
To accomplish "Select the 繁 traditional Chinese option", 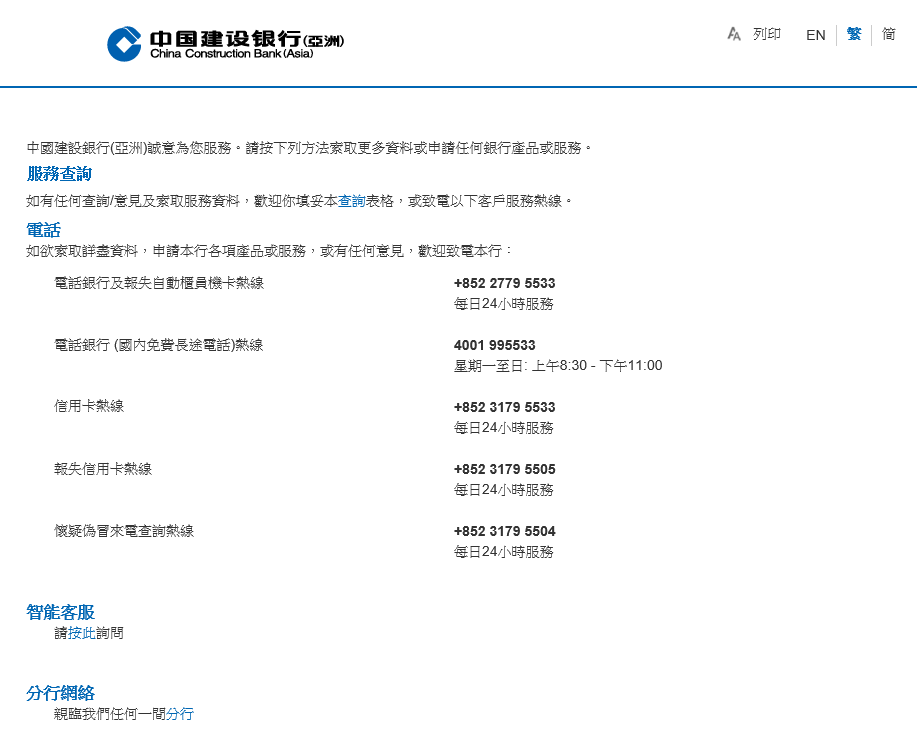I will tap(854, 34).
